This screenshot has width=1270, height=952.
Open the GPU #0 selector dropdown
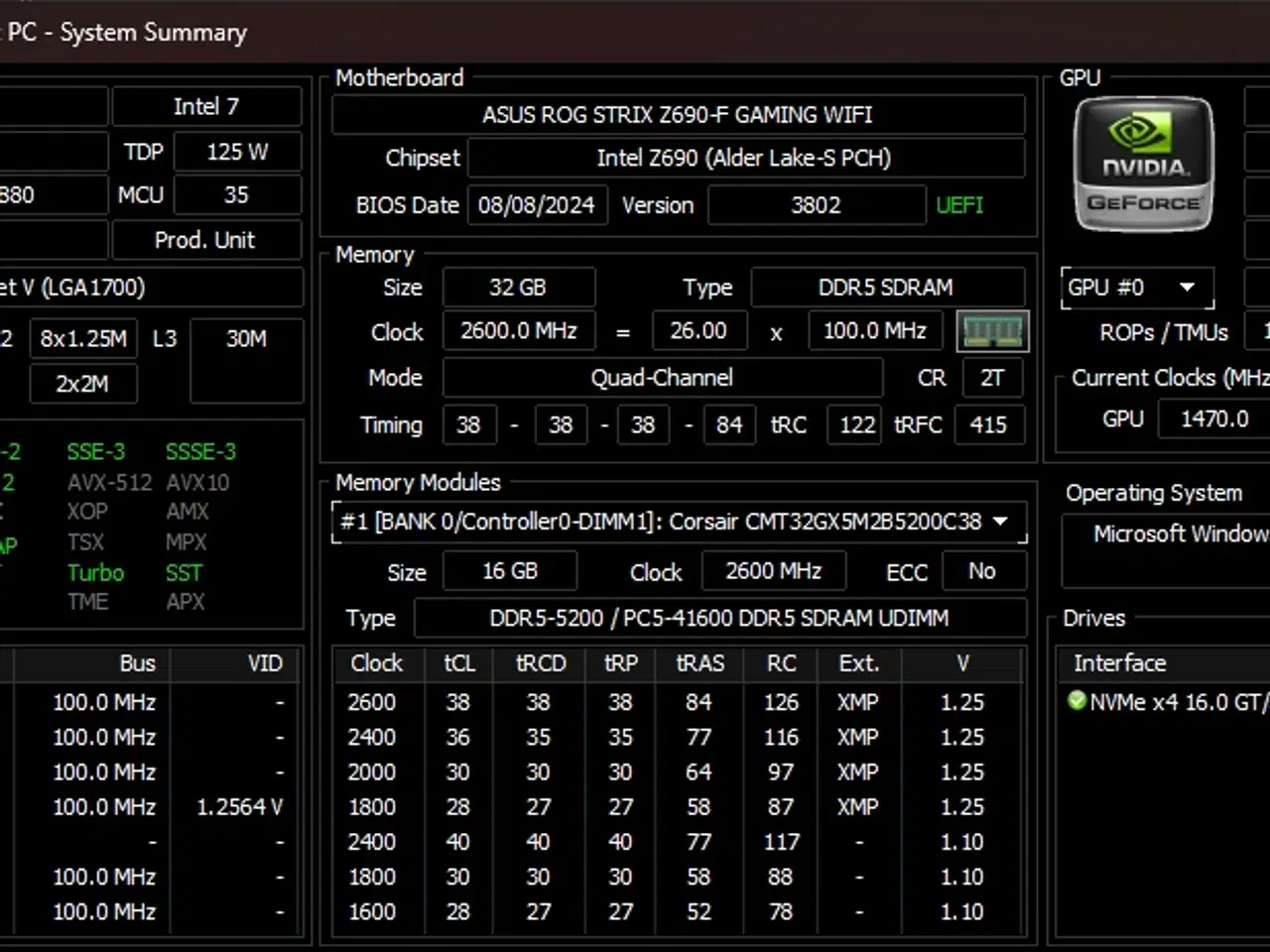1137,288
